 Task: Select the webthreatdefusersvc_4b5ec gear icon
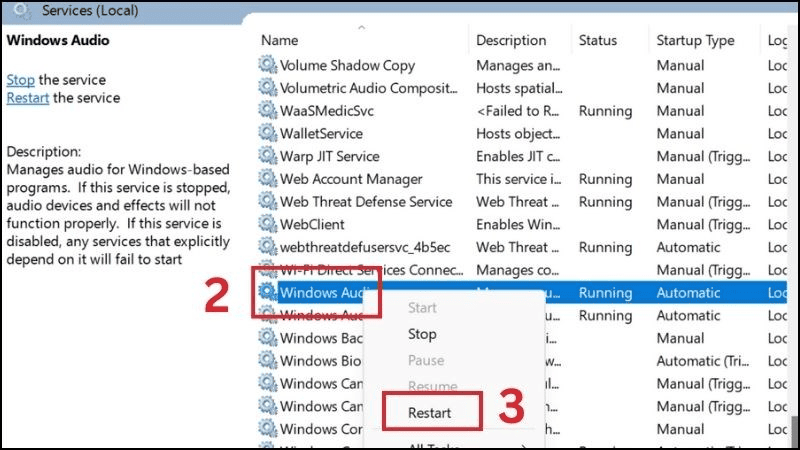tap(268, 247)
